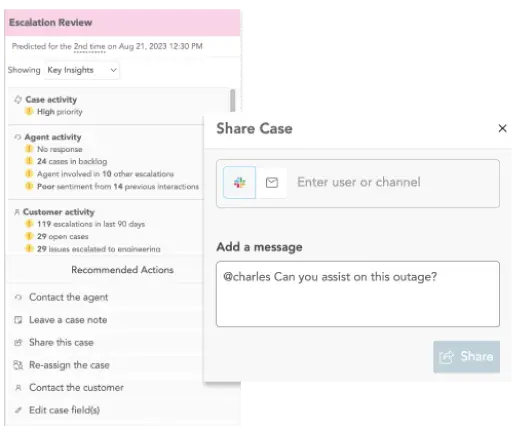Click the High priority warning icon
This screenshot has height=430, width=516.
tap(29, 111)
